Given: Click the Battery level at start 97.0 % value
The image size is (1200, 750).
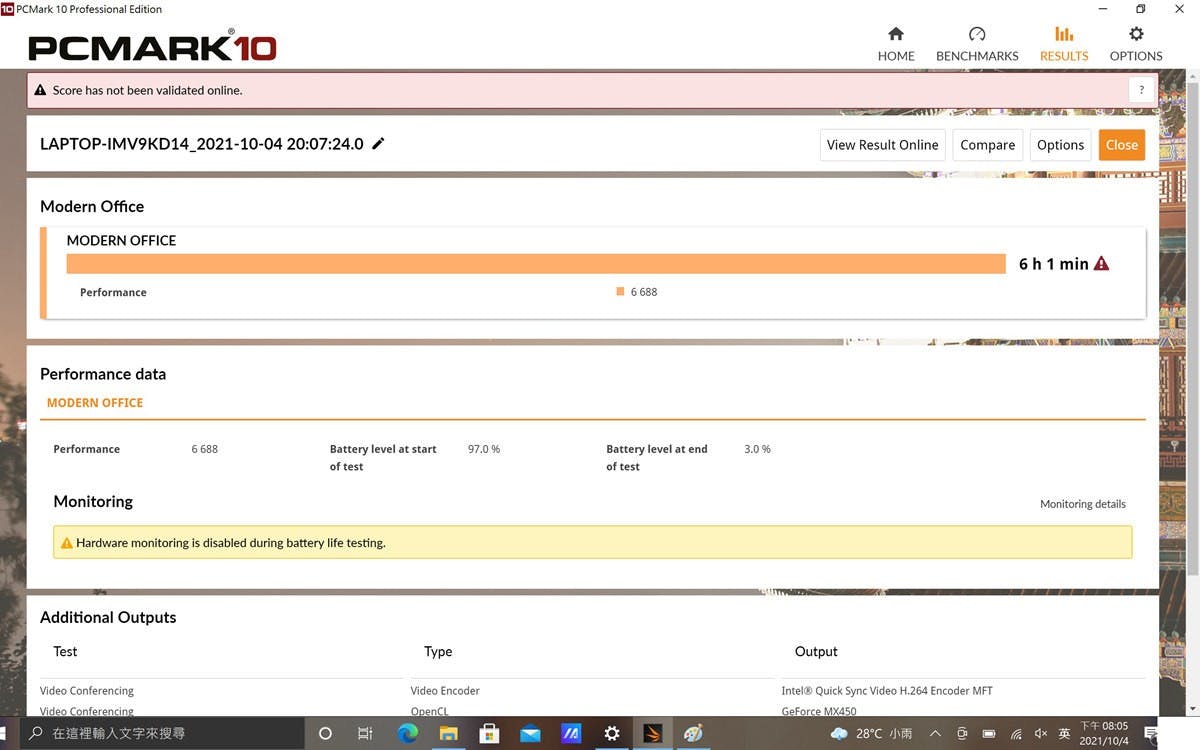Looking at the screenshot, I should [484, 449].
